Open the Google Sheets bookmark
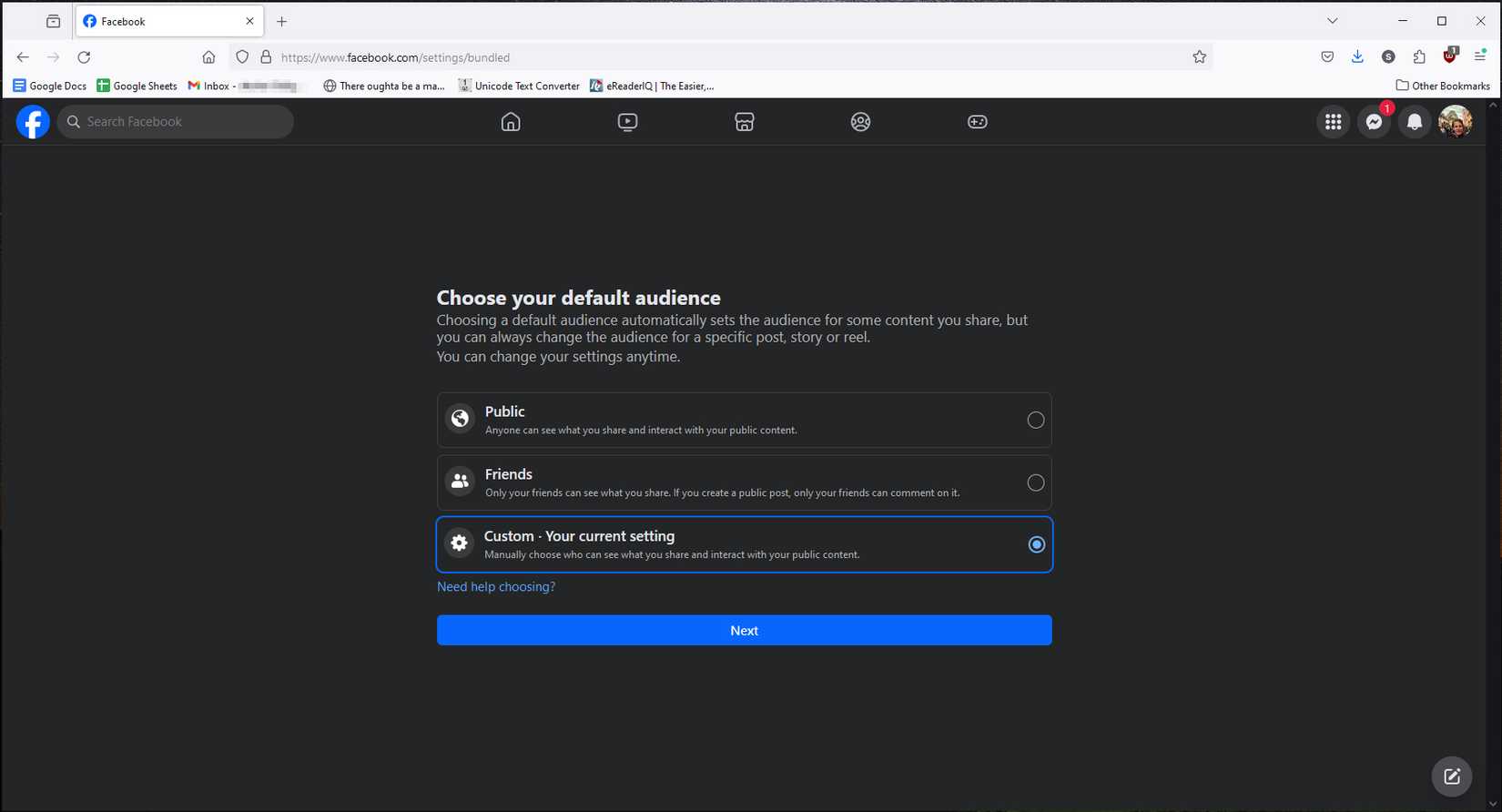 click(137, 86)
